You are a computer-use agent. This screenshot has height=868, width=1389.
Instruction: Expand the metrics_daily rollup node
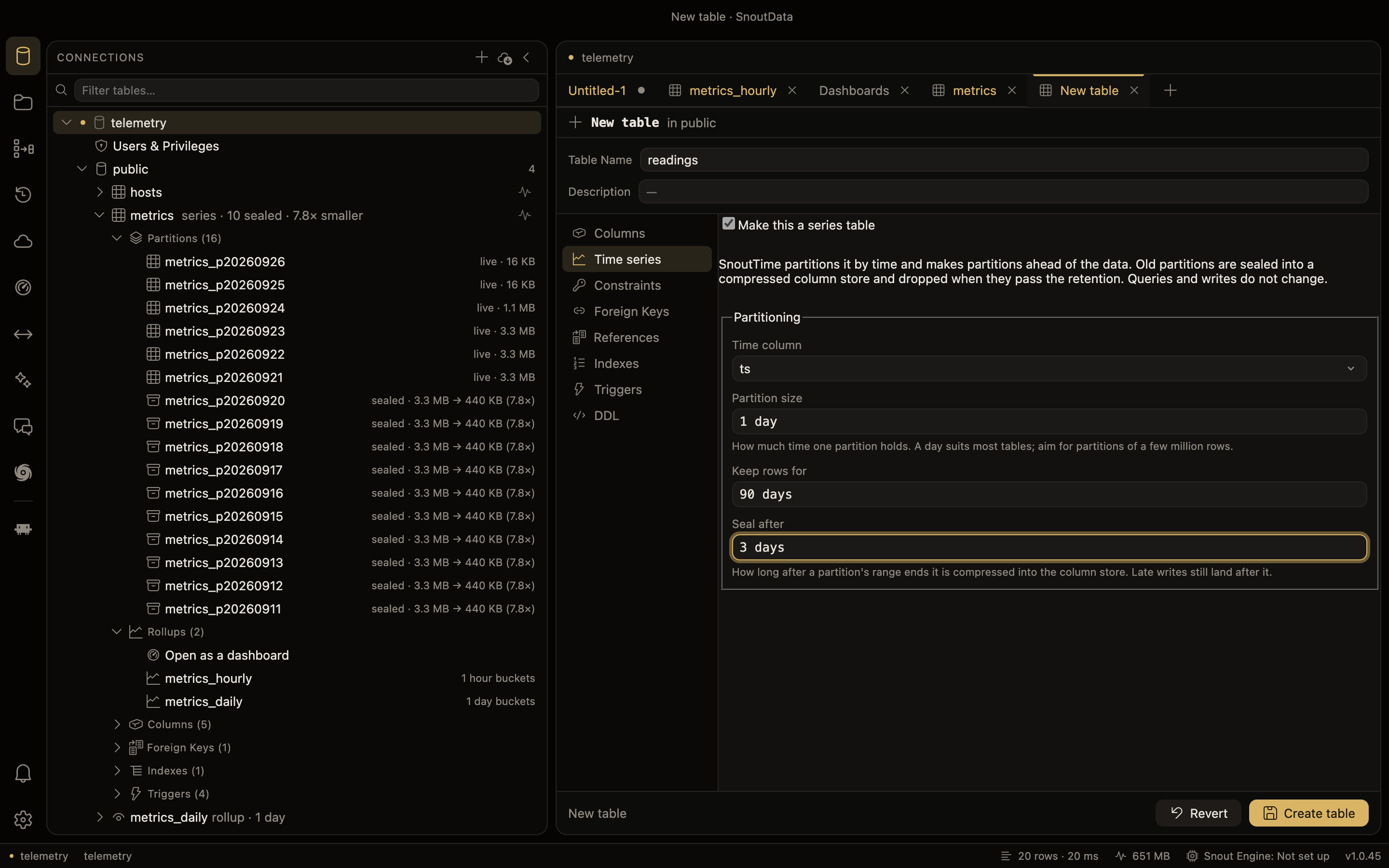tap(100, 817)
